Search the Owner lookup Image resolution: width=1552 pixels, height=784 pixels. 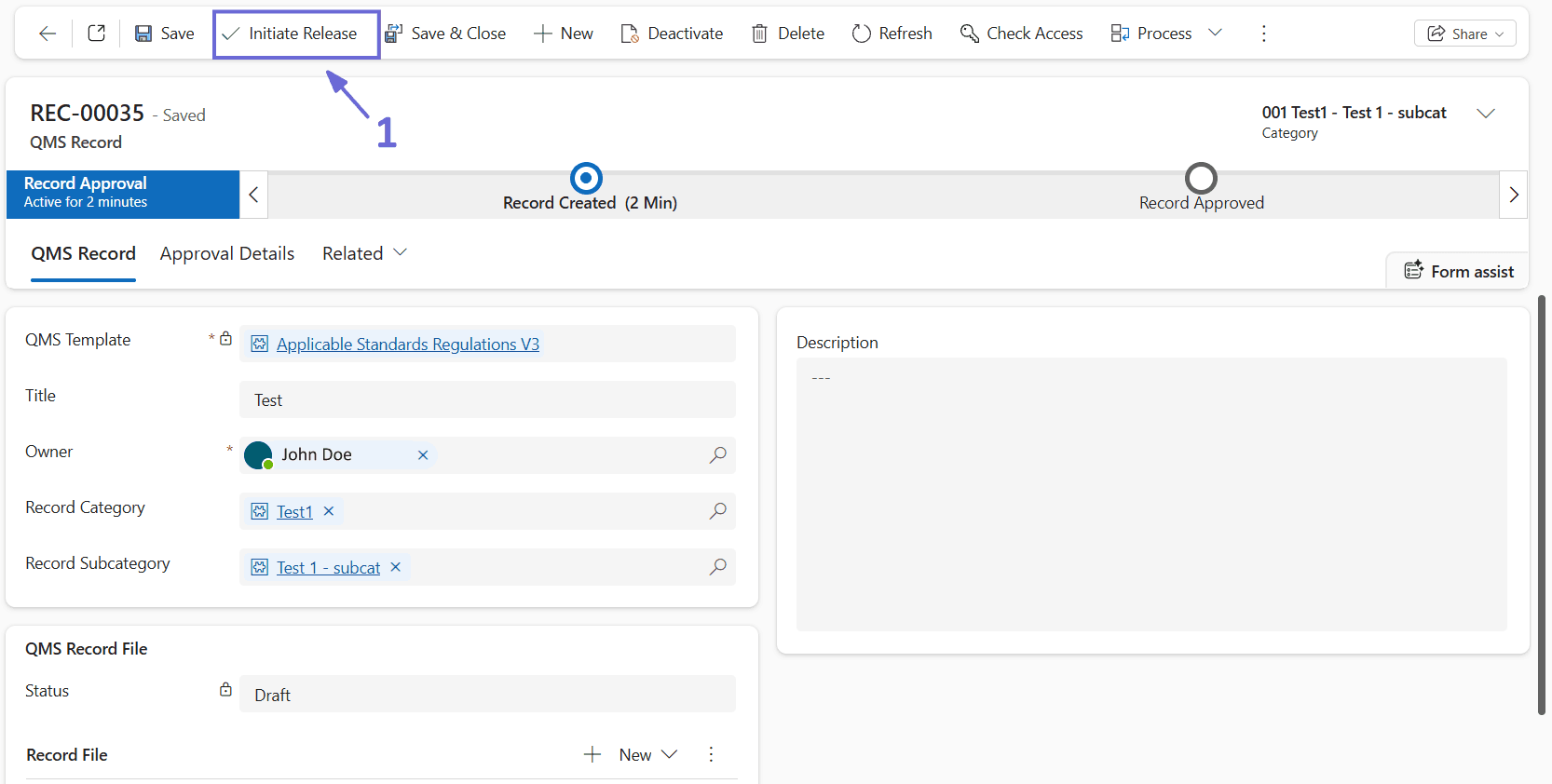(x=718, y=455)
